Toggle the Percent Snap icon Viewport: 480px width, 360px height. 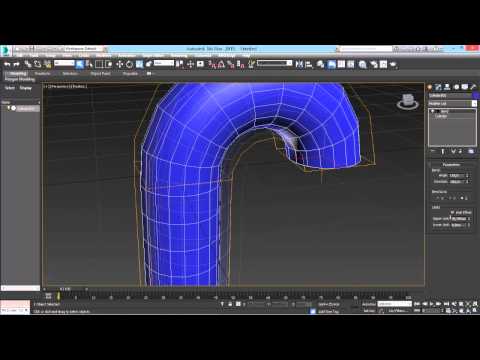click(231, 64)
